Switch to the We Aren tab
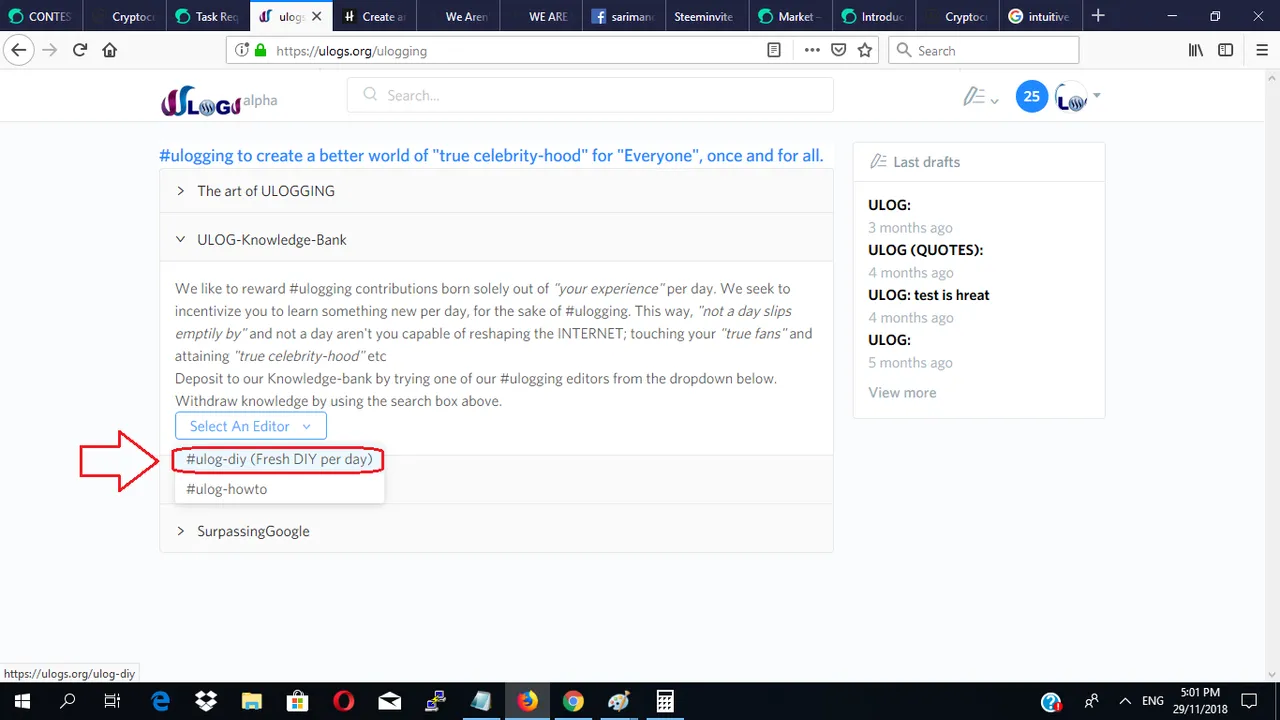 [x=457, y=16]
